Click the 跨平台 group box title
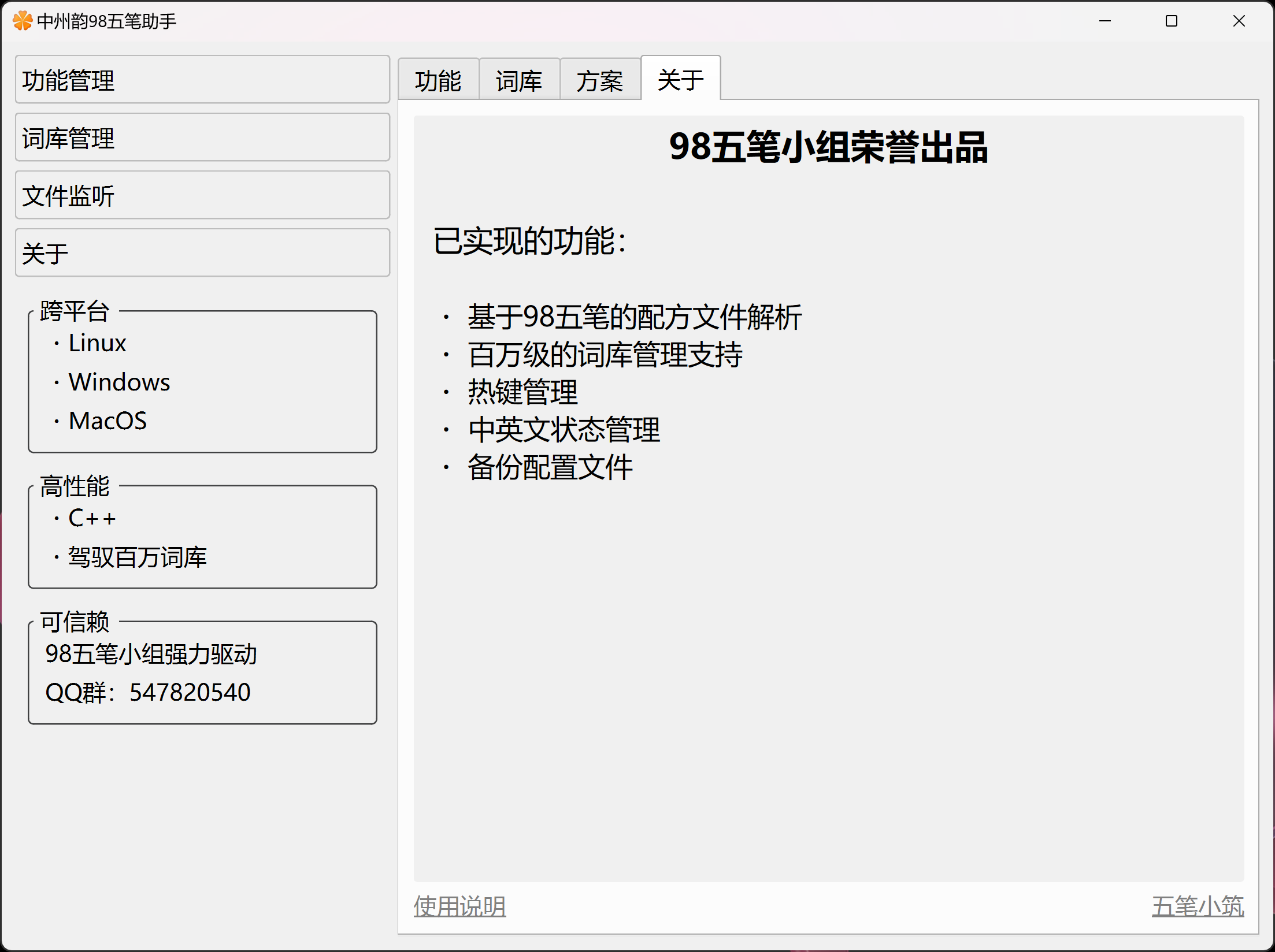 pos(75,311)
